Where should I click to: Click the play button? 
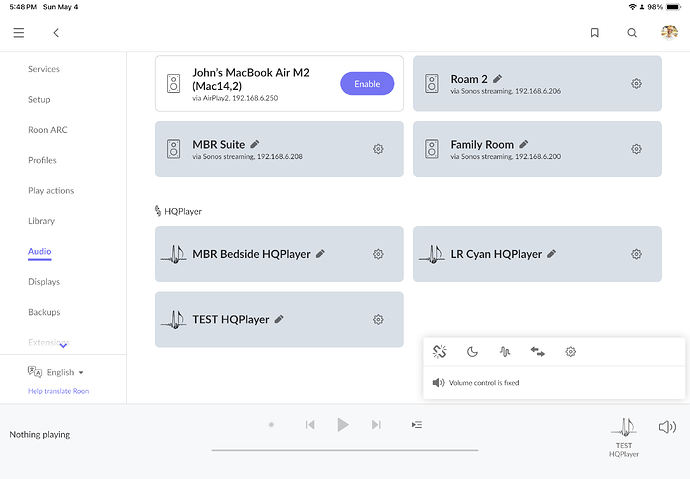click(x=342, y=425)
